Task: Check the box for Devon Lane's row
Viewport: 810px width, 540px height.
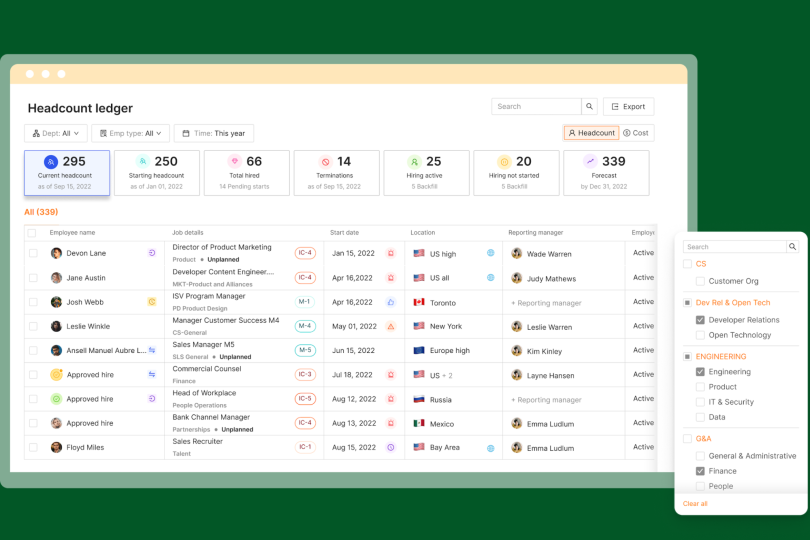Action: (x=33, y=253)
